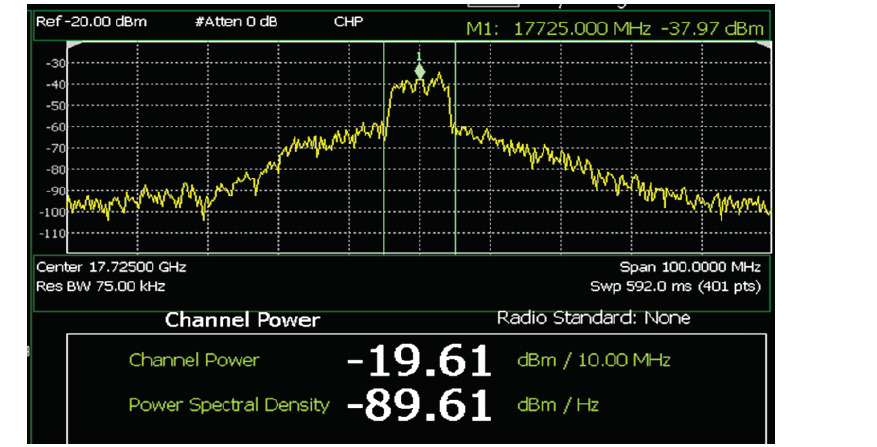Select the dBm / Hz unit label

558,404
